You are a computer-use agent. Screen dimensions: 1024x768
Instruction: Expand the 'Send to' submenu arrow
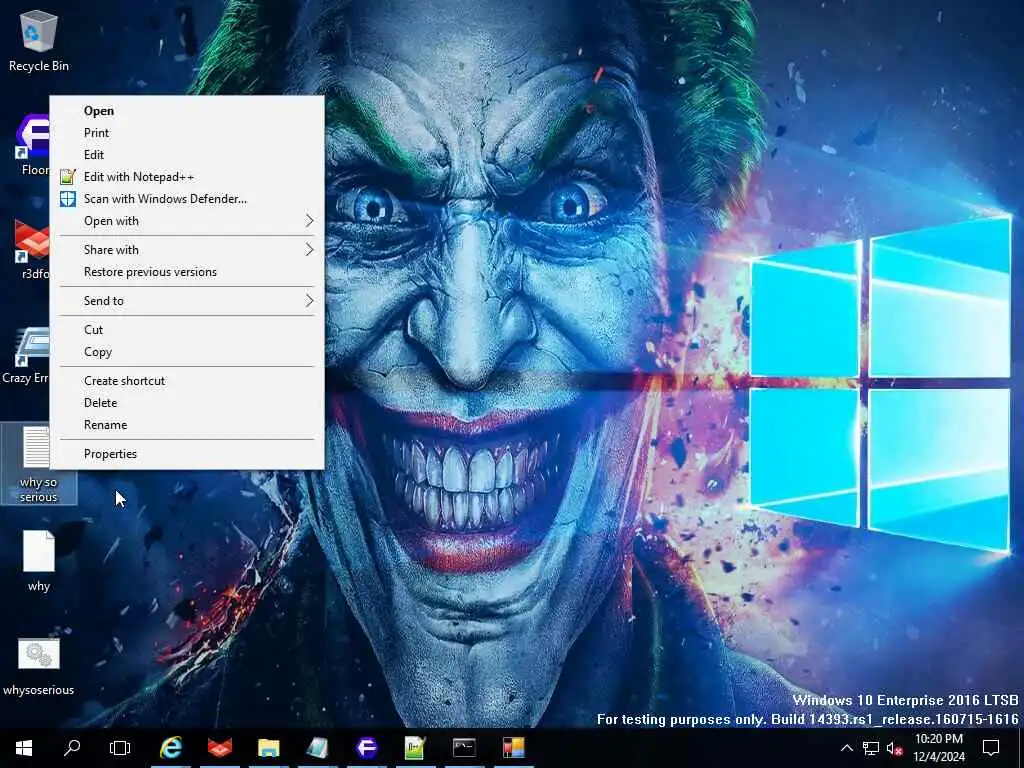point(310,300)
